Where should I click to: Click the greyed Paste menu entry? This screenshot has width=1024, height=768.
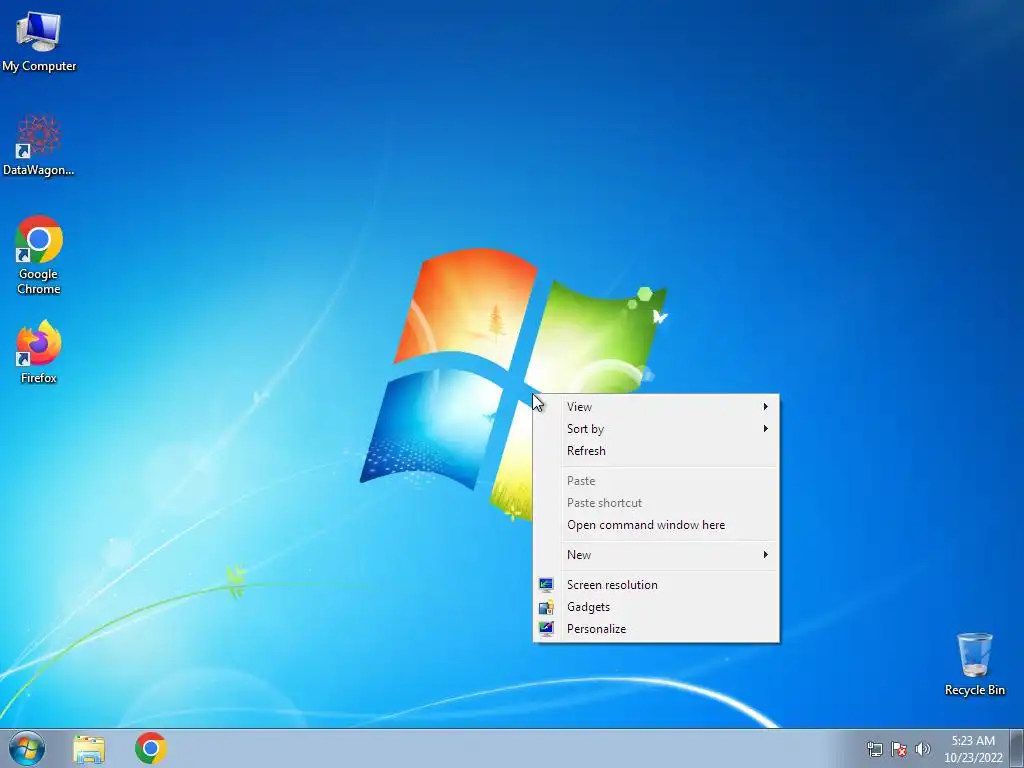656,481
